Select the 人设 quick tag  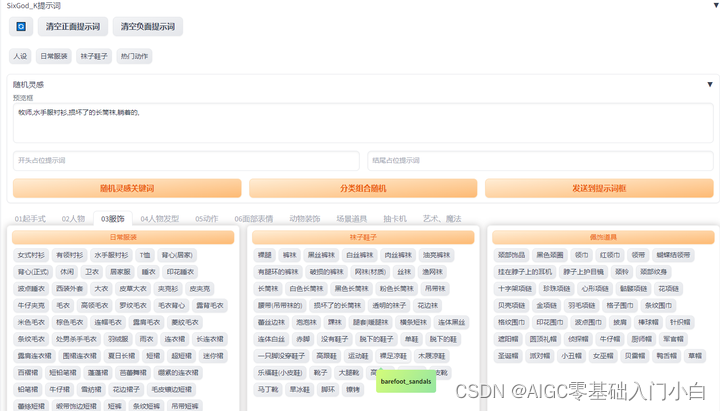[20, 56]
